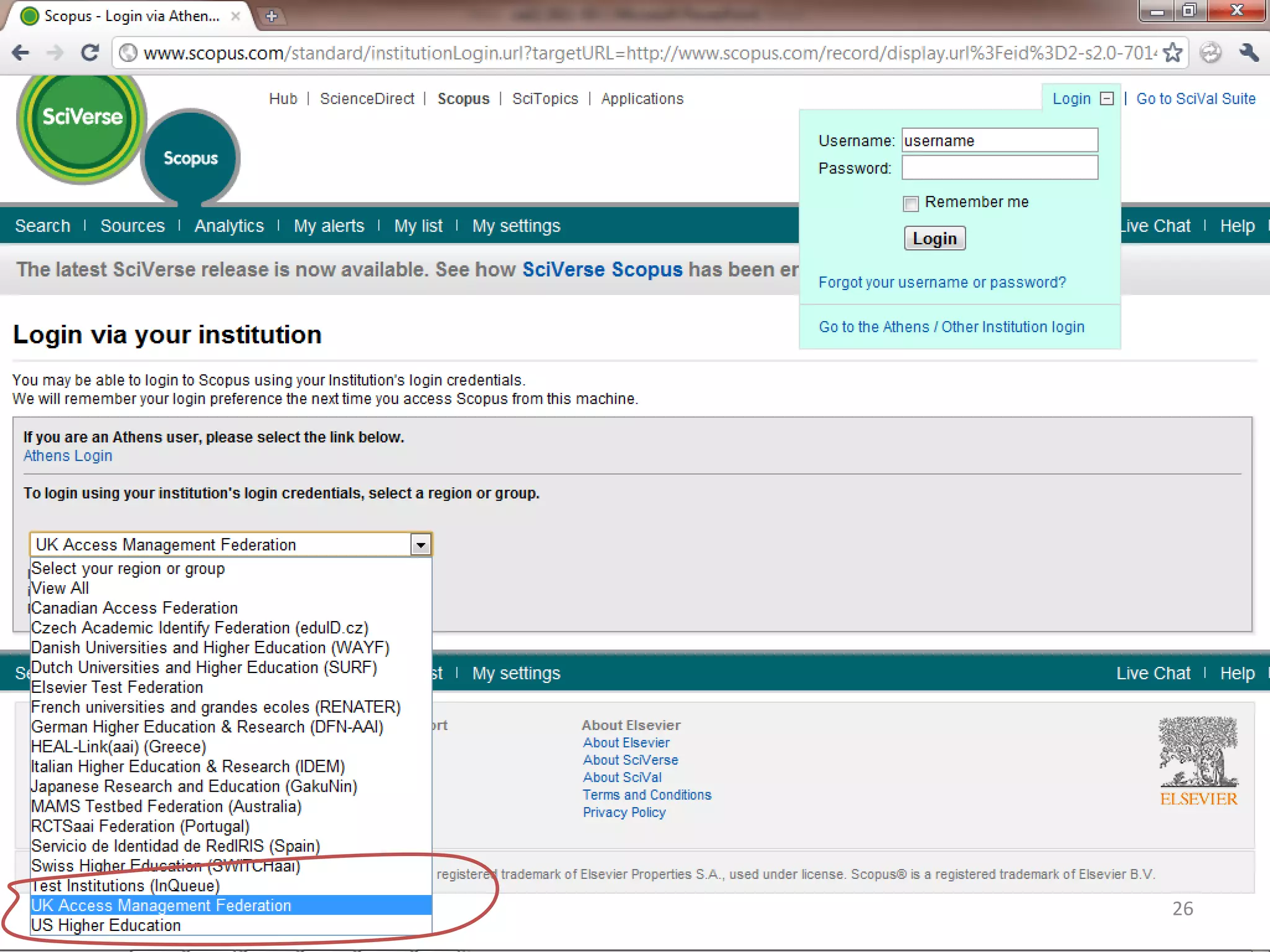The height and width of the screenshot is (952, 1270).
Task: Click the Login button in the login panel
Action: click(935, 239)
